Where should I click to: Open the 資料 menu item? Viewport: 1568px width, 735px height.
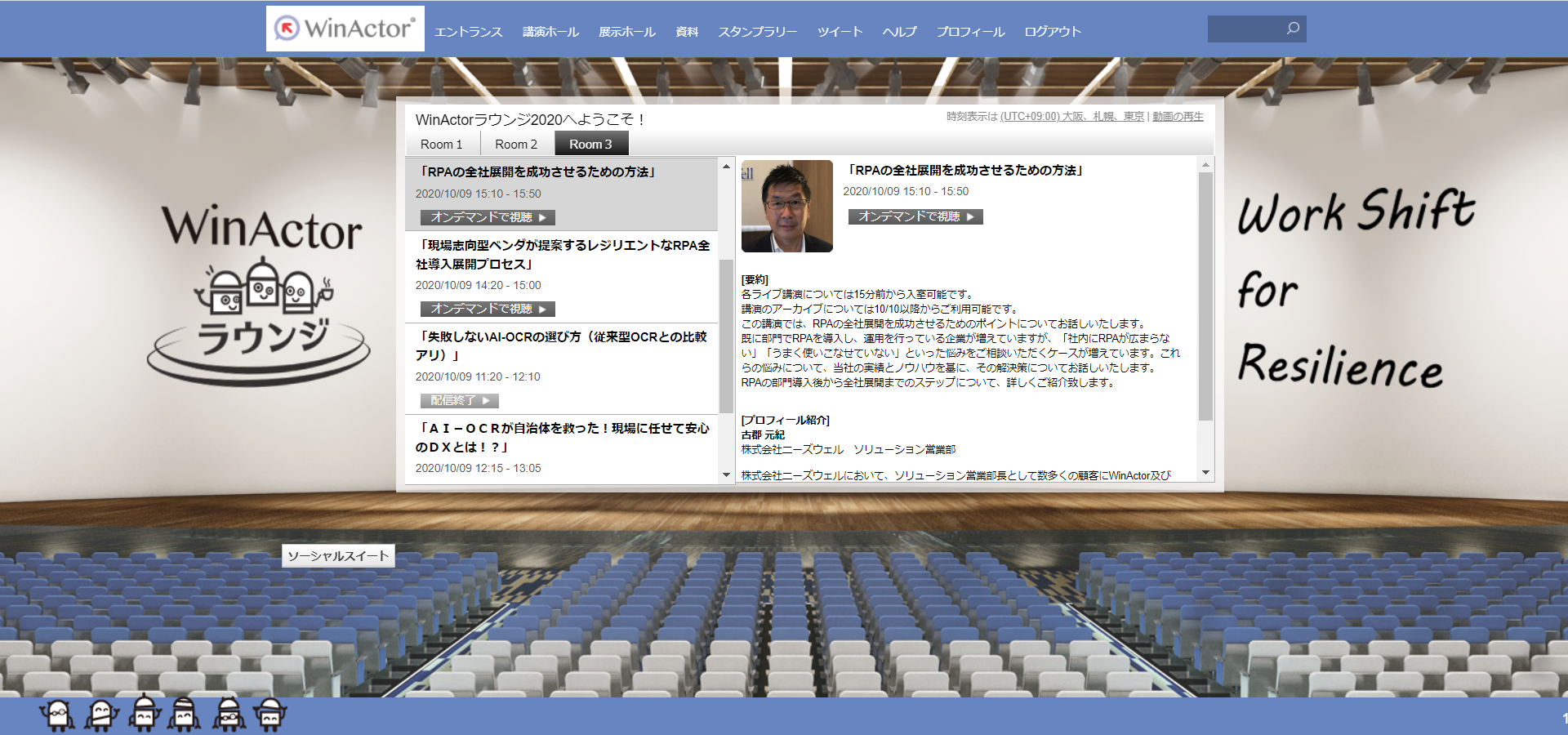(687, 32)
